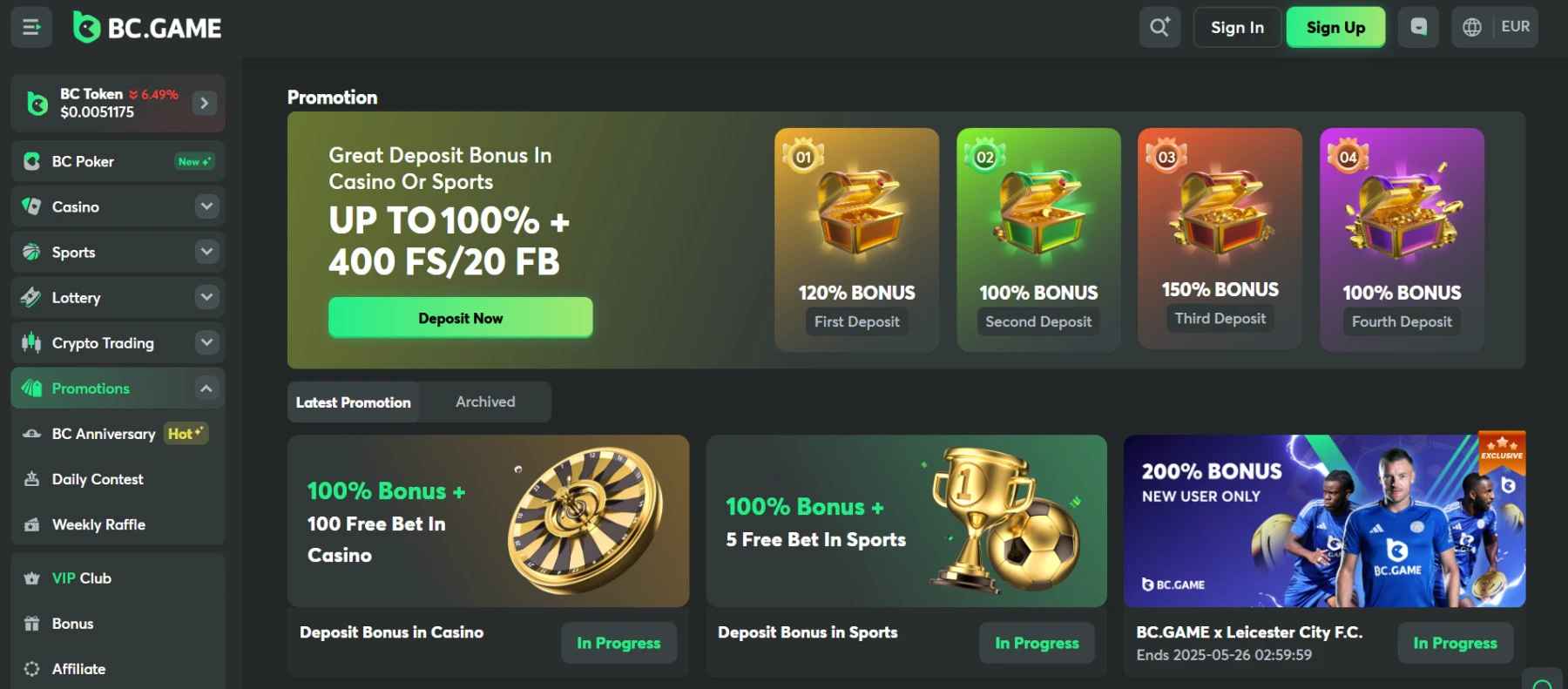1568x689 pixels.
Task: Open the chat icon in the header
Action: point(1418,27)
